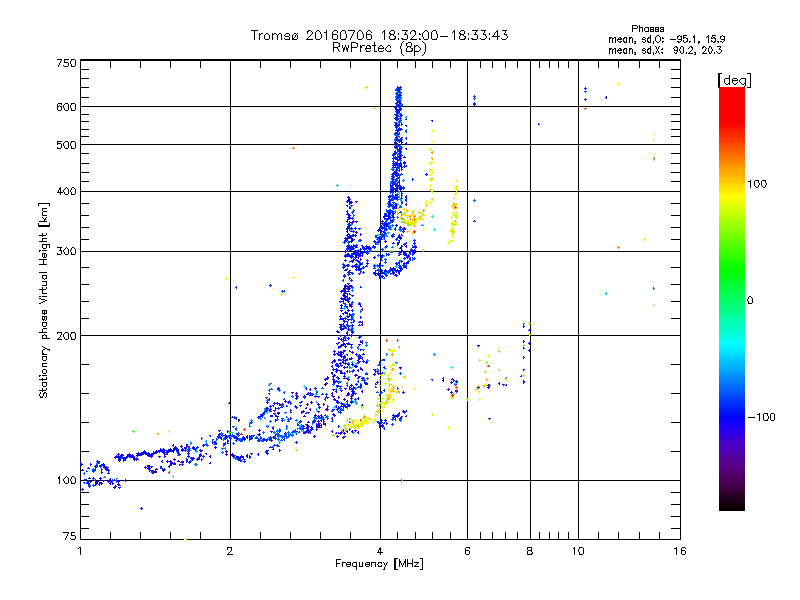Image resolution: width=800 pixels, height=600 pixels.
Task: Click the 'Frequency [MHz]' axis label
Action: coord(379,564)
